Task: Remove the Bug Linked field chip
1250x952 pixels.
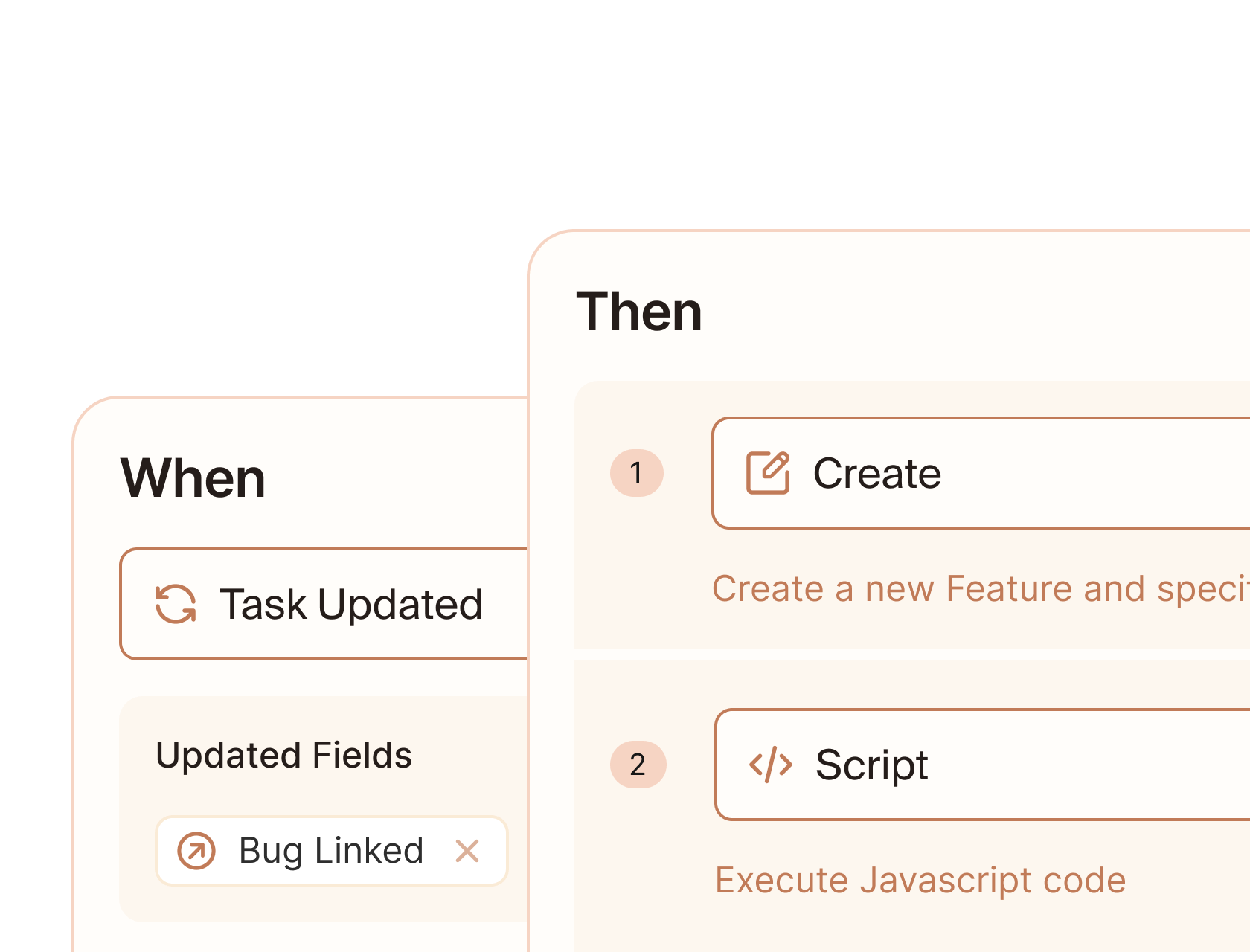Action: [467, 851]
